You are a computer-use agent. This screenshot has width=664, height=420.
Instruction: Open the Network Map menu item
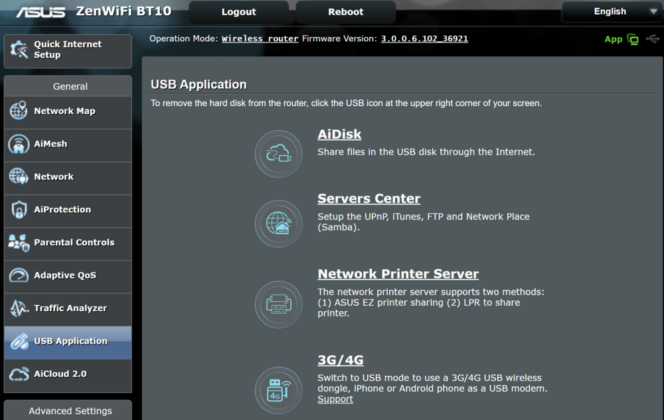68,111
